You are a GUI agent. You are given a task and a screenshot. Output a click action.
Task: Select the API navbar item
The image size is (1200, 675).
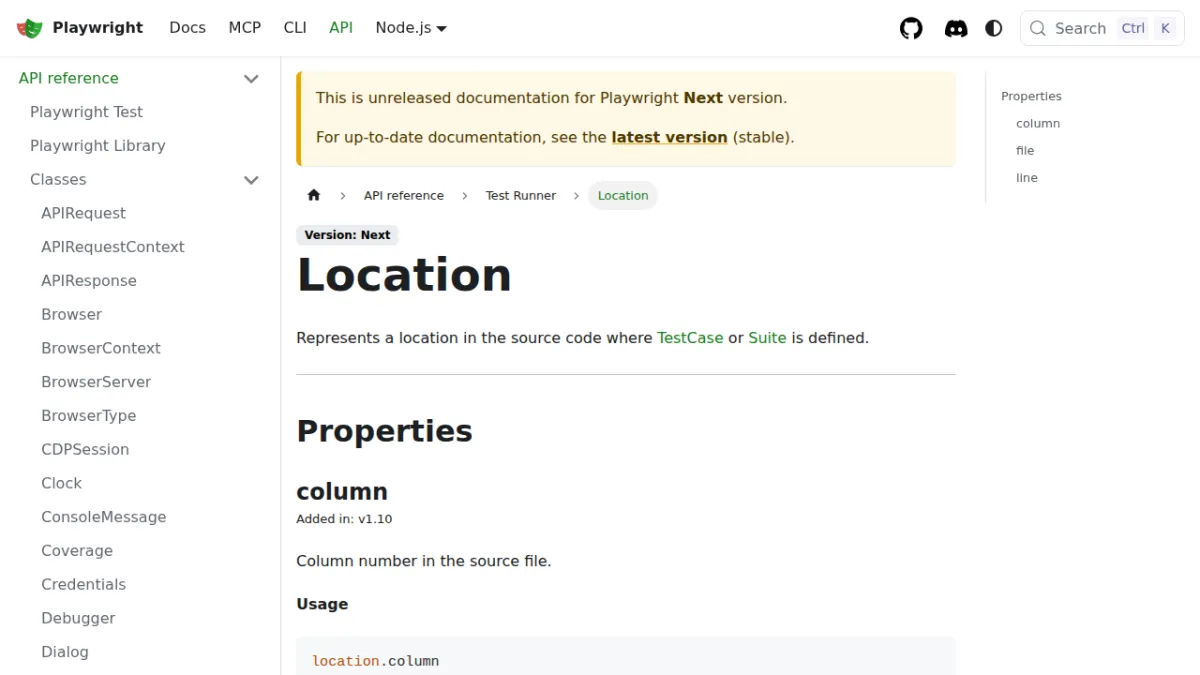[x=341, y=28]
